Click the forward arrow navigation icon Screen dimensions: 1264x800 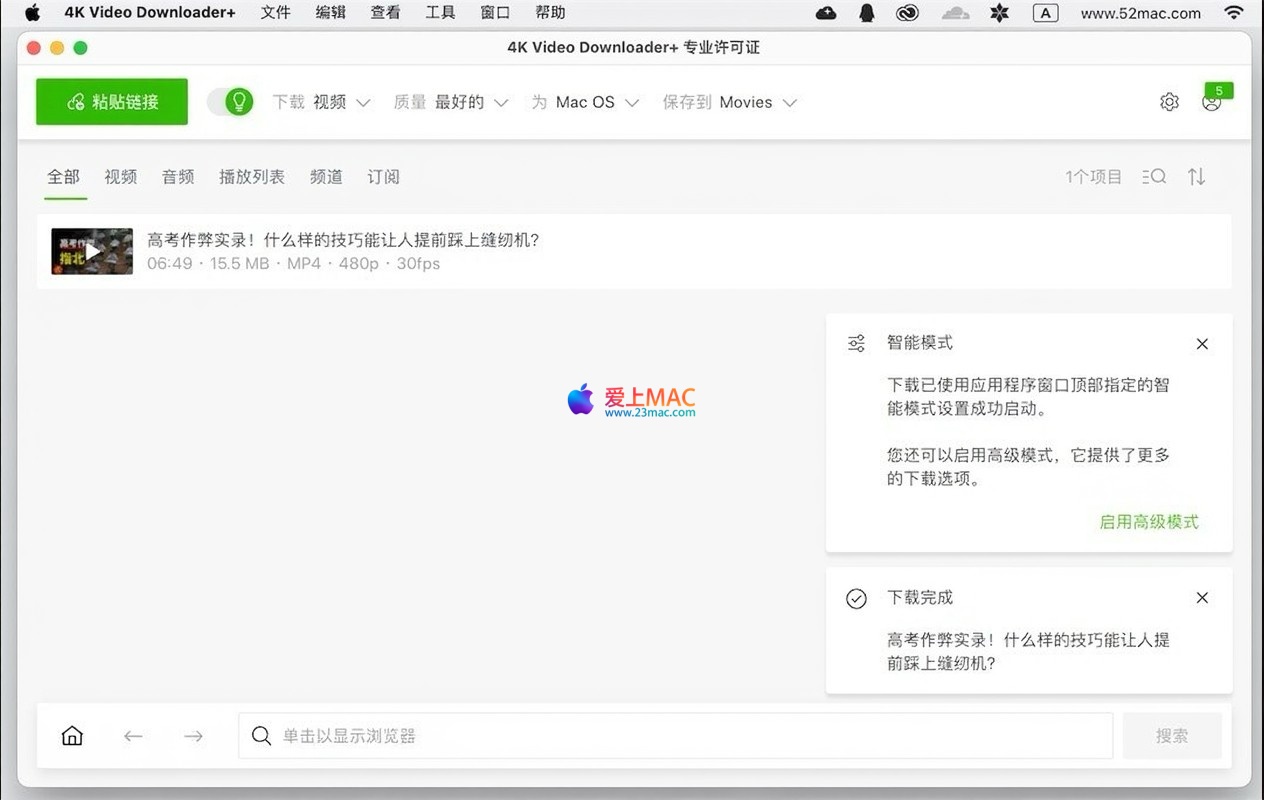click(193, 736)
